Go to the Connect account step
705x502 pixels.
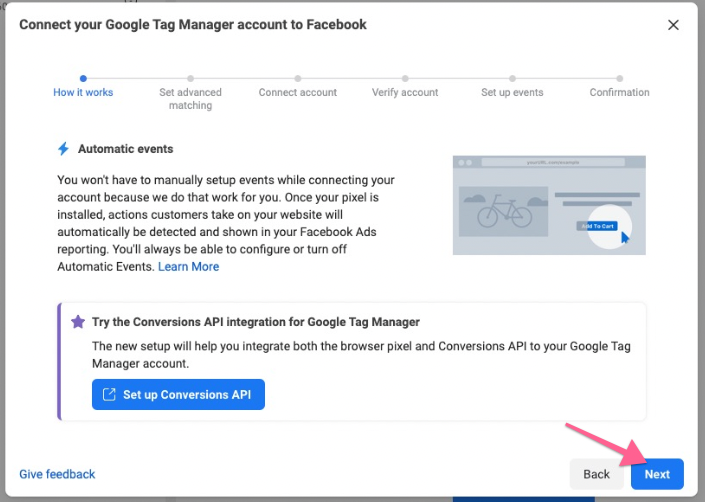point(297,93)
